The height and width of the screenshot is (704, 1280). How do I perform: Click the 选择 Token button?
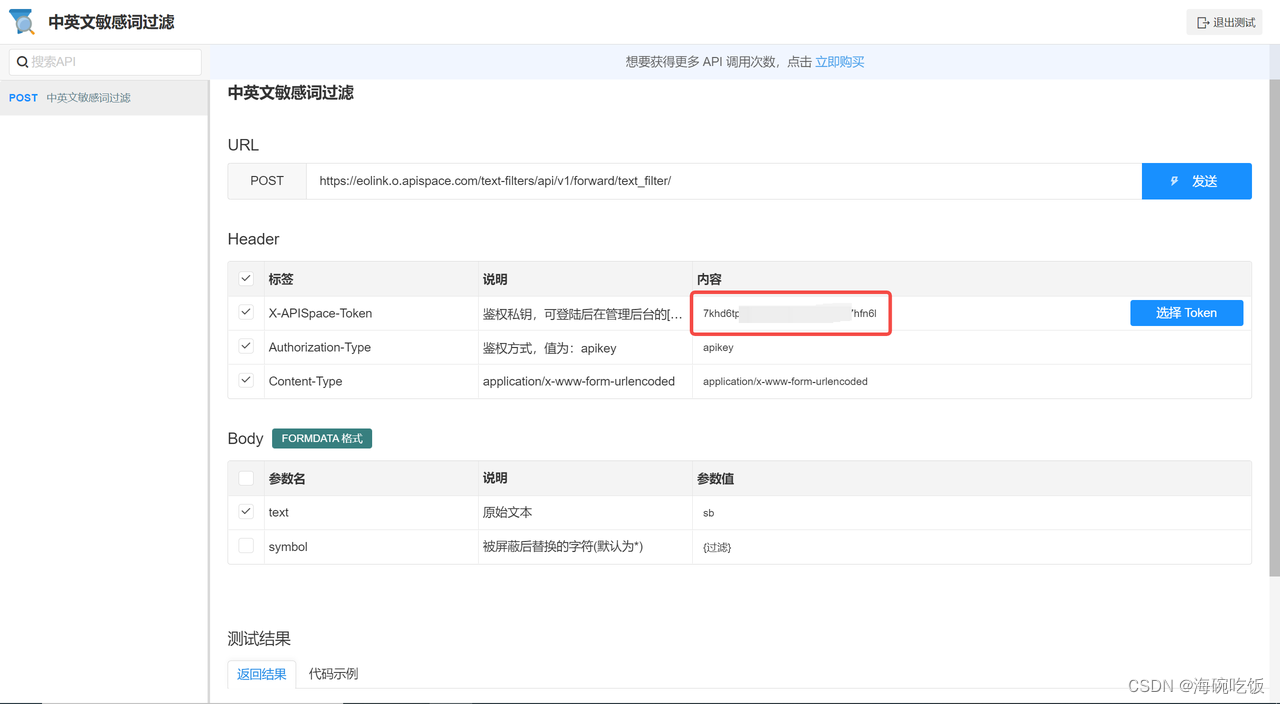(x=1186, y=313)
